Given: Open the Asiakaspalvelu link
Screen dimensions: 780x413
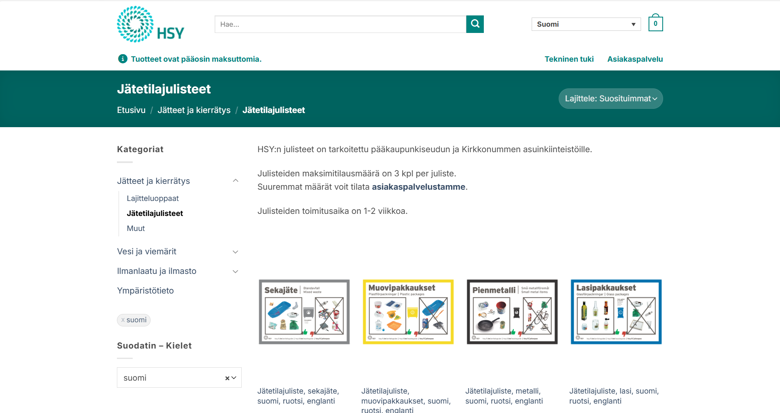Looking at the screenshot, I should pyautogui.click(x=635, y=59).
